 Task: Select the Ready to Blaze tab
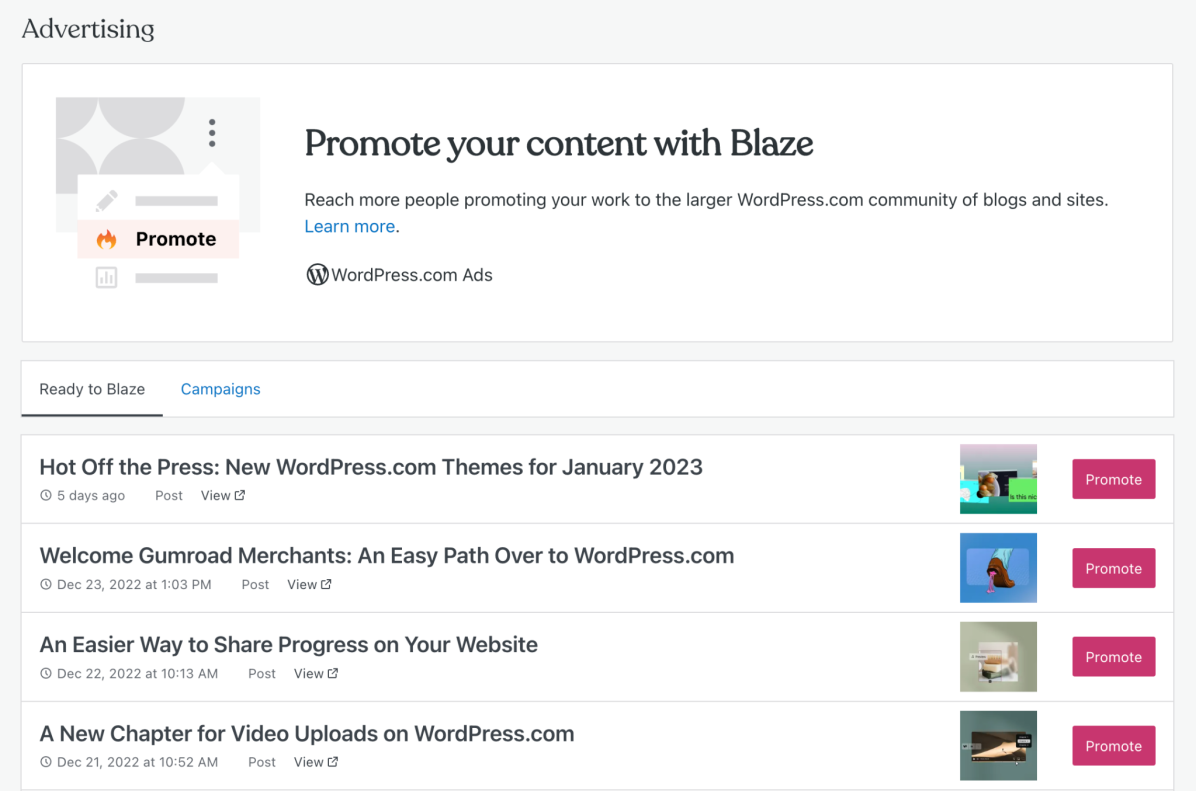[x=92, y=389]
